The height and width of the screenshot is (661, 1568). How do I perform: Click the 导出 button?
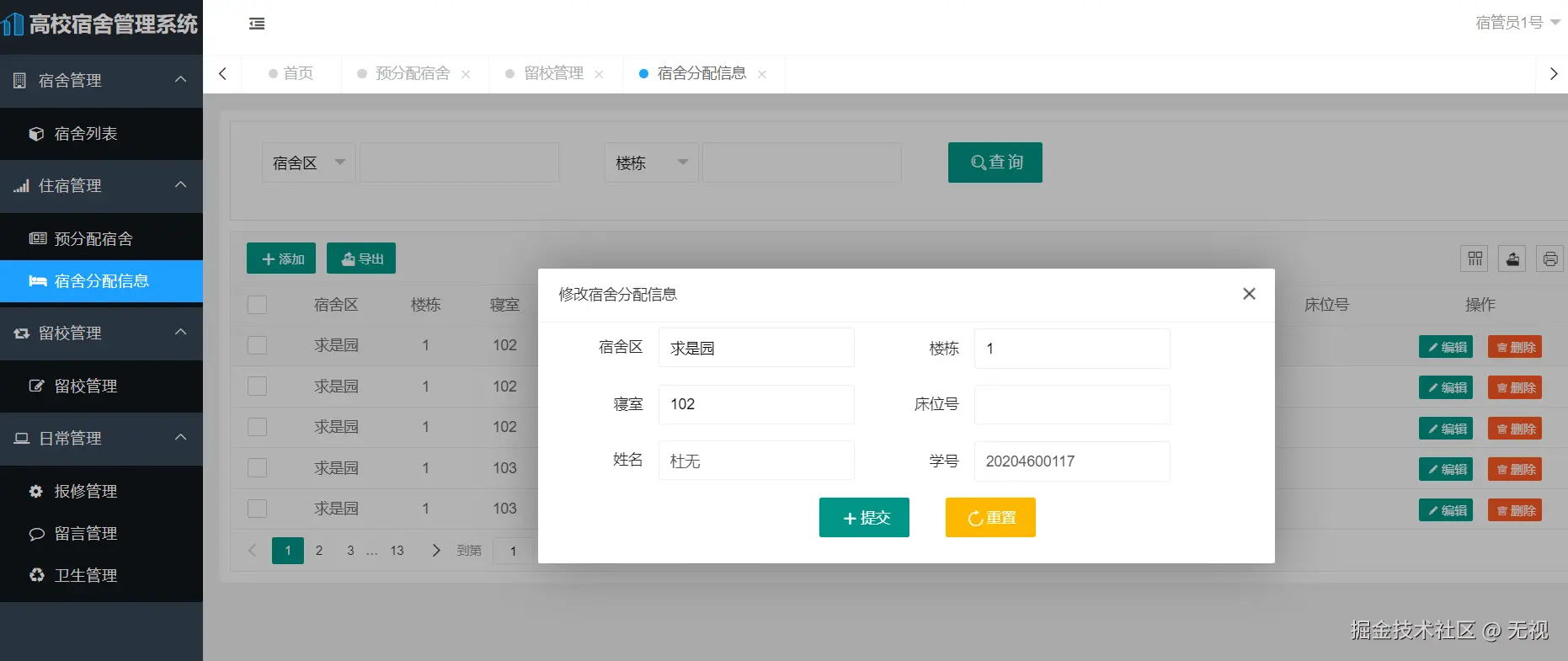click(x=361, y=259)
